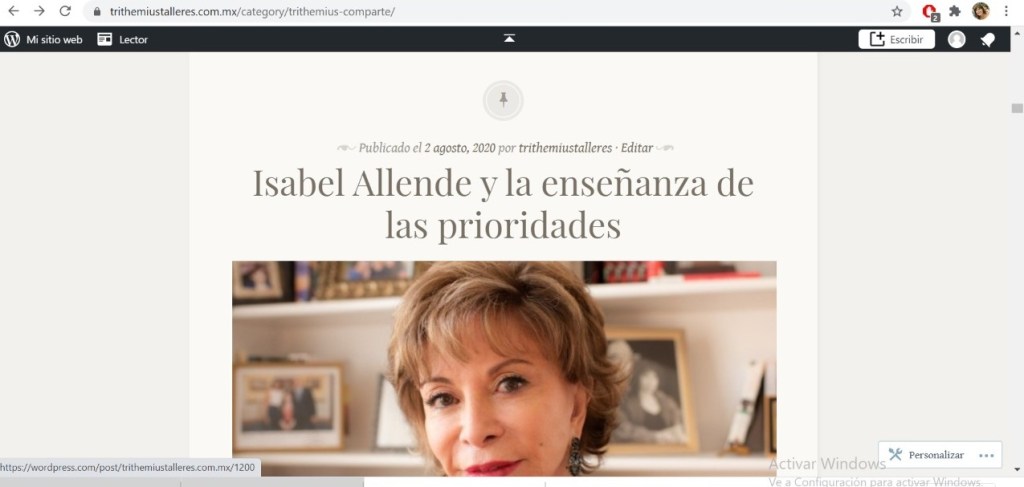Screen dimensions: 1024x487
Task: Click the Editar link
Action: [x=637, y=148]
